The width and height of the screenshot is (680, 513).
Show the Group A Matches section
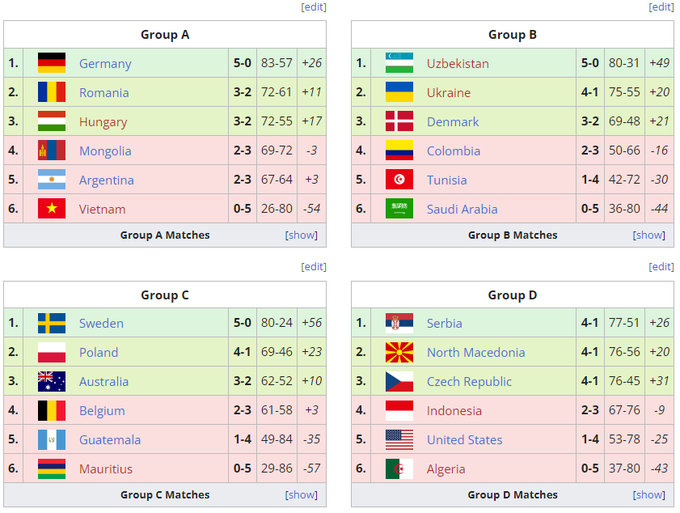301,235
